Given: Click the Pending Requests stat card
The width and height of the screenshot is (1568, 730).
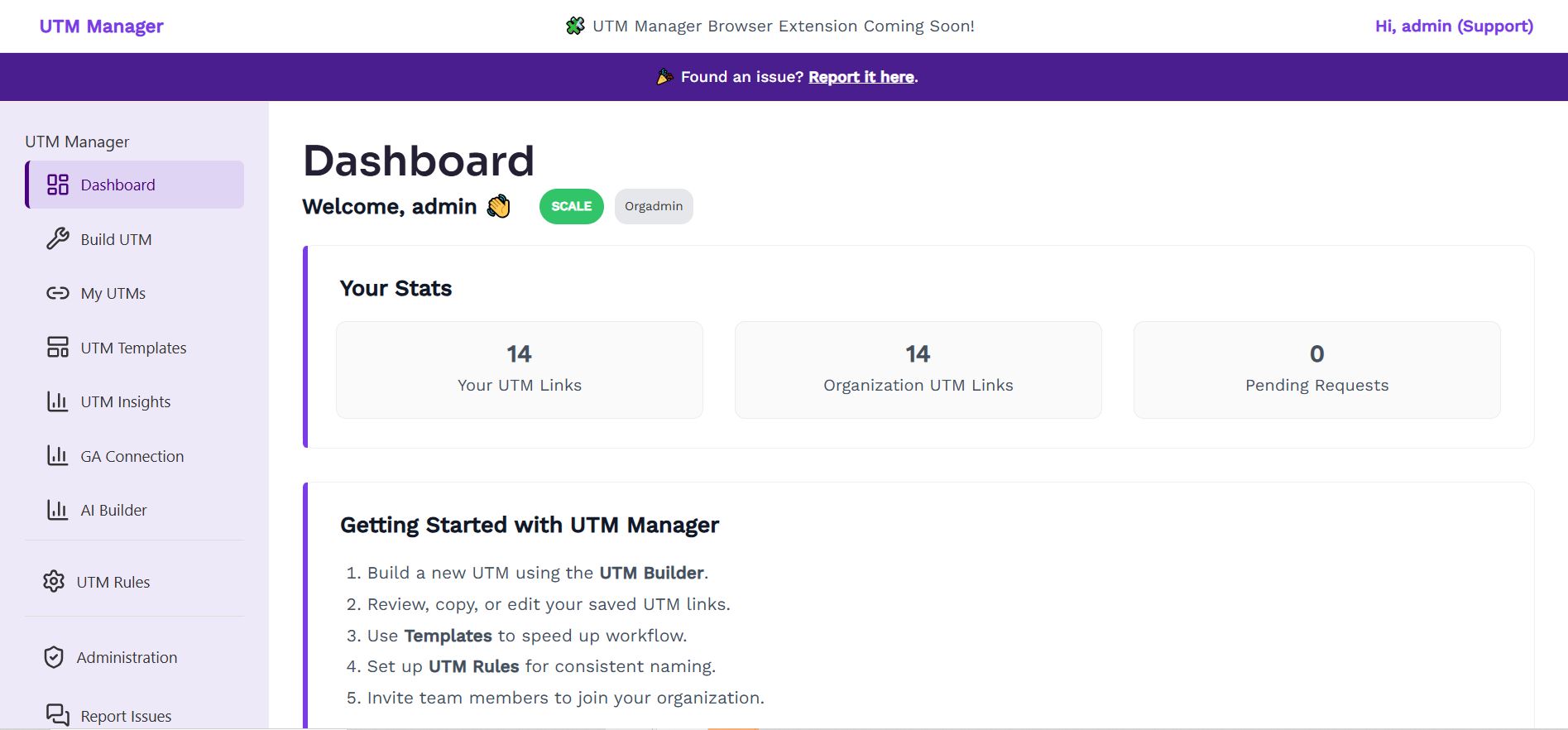Looking at the screenshot, I should pos(1316,369).
